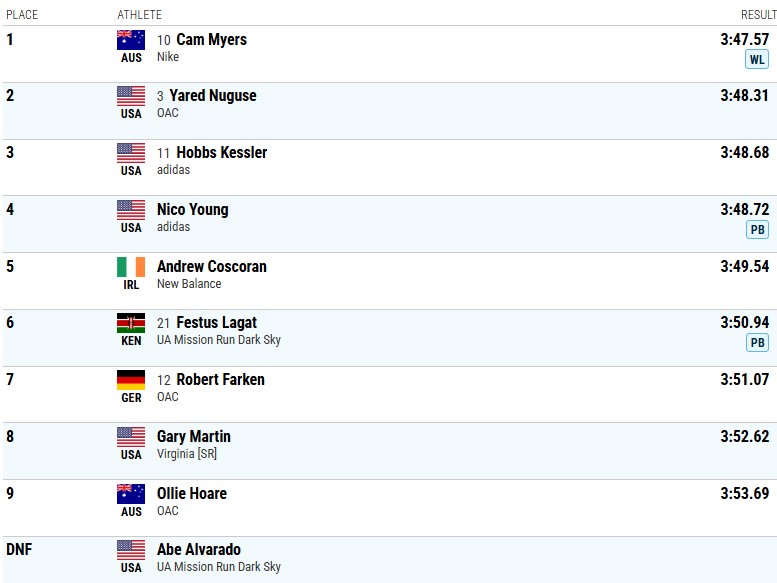Open Gary Martin's athlete profile
777x583 pixels.
(x=193, y=437)
